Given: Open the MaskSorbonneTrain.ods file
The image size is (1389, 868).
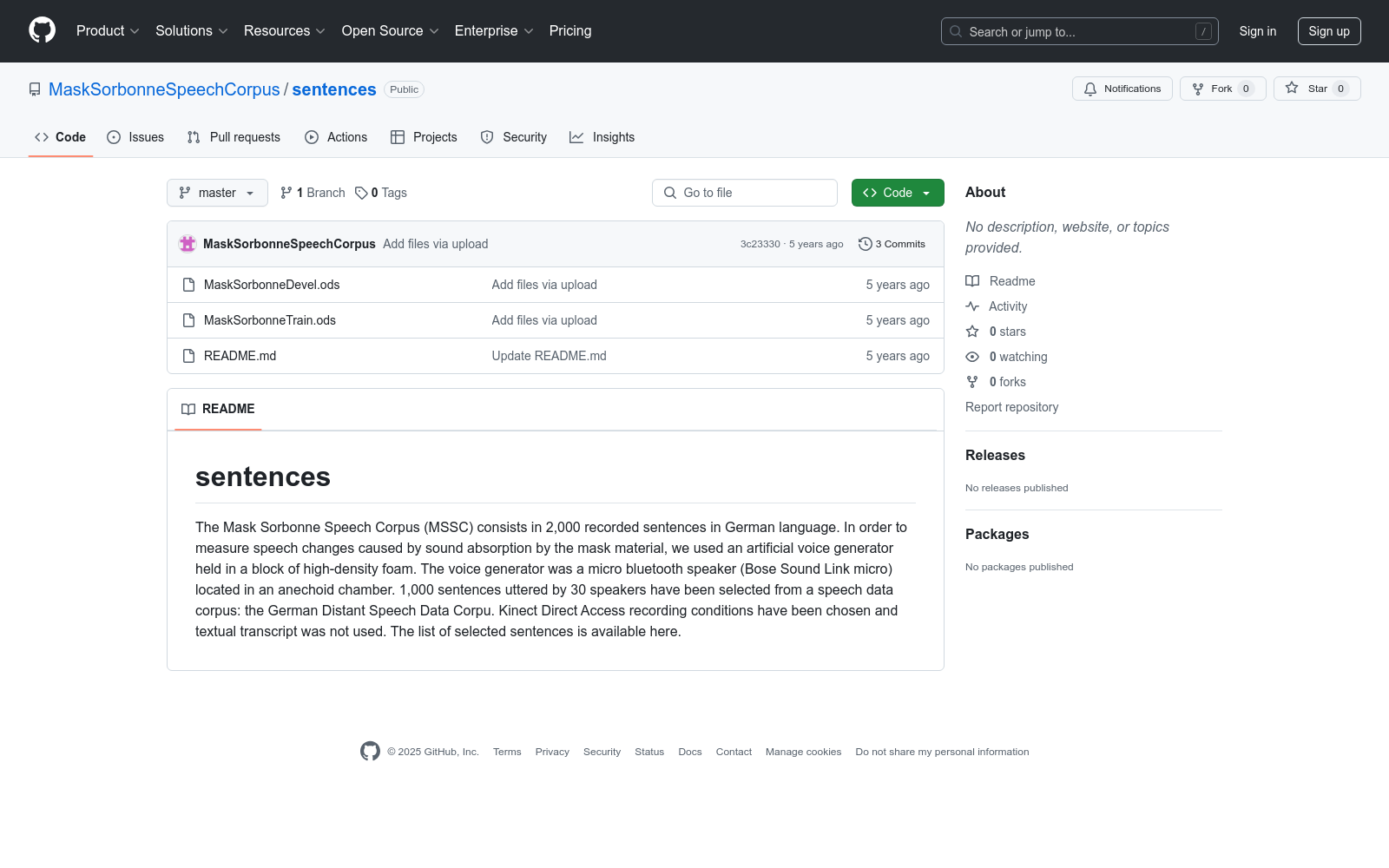Looking at the screenshot, I should pyautogui.click(x=270, y=320).
